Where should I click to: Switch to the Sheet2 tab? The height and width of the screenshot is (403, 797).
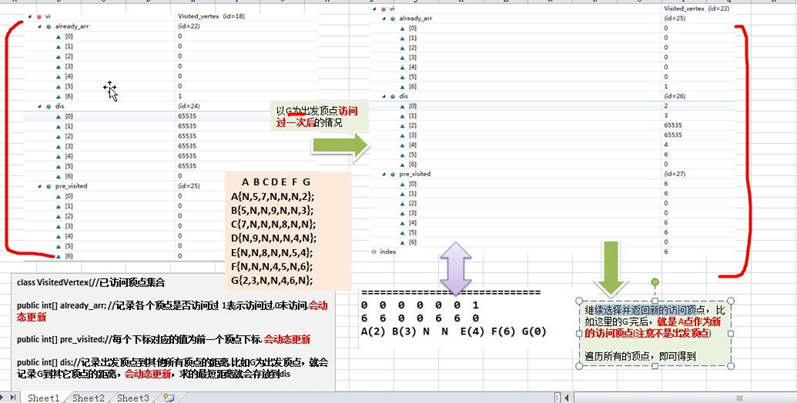coord(88,398)
